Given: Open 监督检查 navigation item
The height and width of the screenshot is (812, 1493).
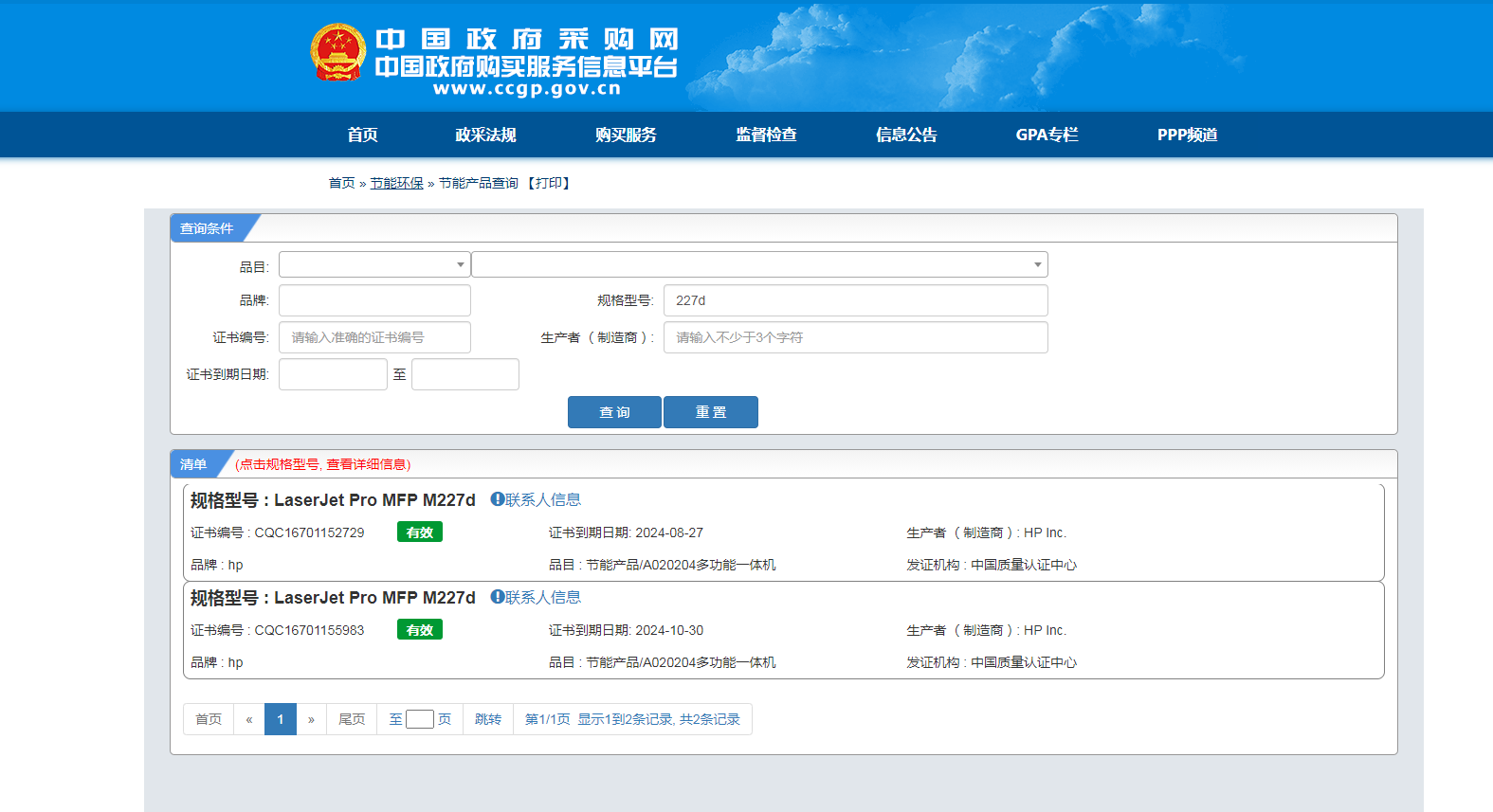Looking at the screenshot, I should click(766, 135).
